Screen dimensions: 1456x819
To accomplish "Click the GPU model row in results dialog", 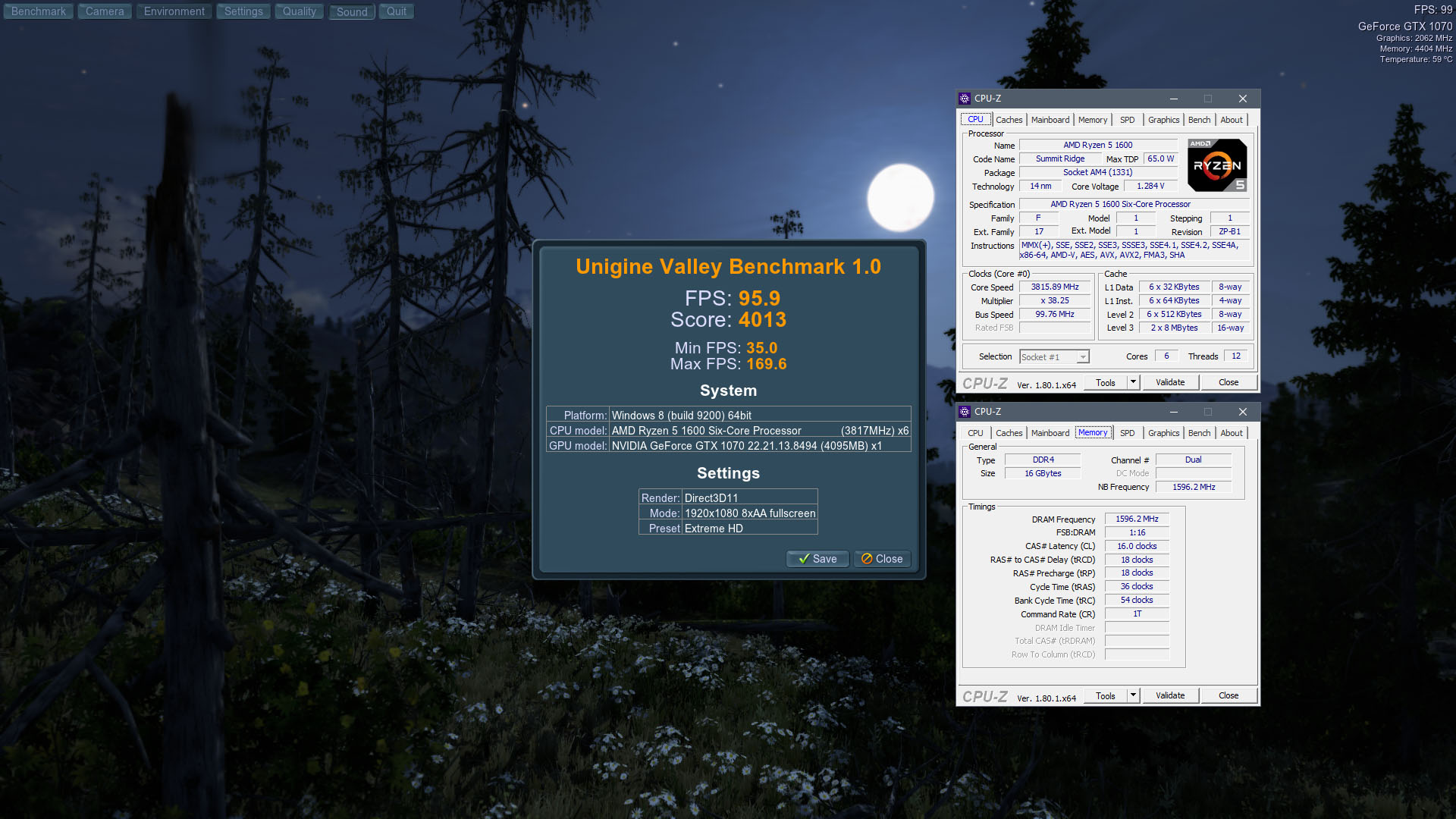I will pyautogui.click(x=728, y=446).
